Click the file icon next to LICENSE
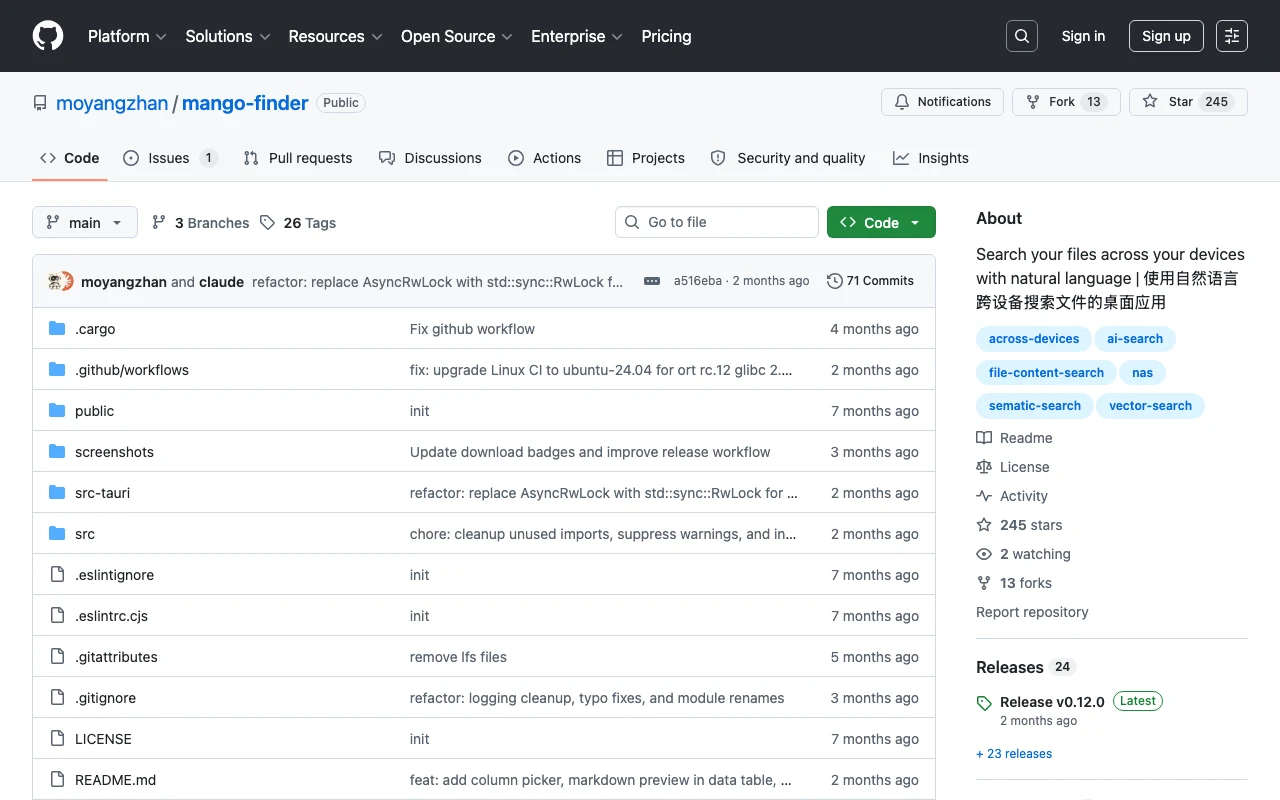1280x800 pixels. [x=57, y=739]
